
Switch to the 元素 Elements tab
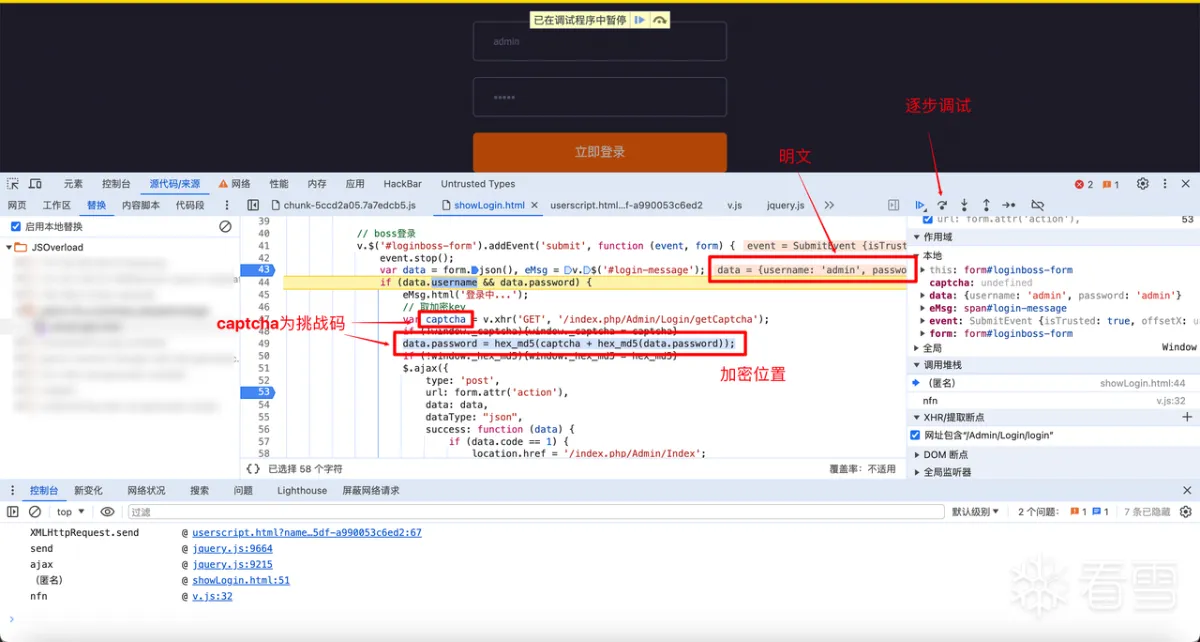click(x=74, y=184)
